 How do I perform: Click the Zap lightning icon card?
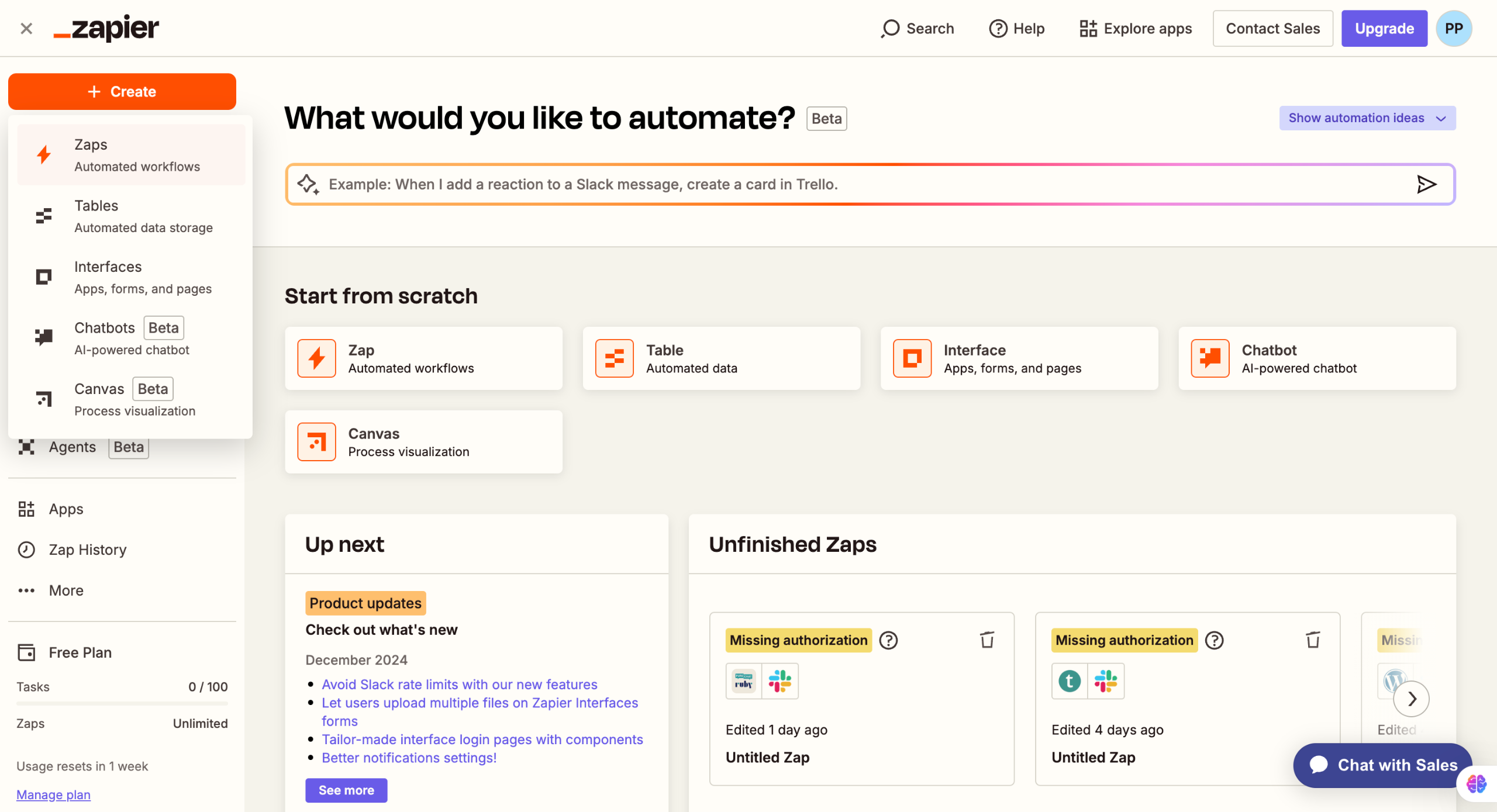tap(316, 358)
